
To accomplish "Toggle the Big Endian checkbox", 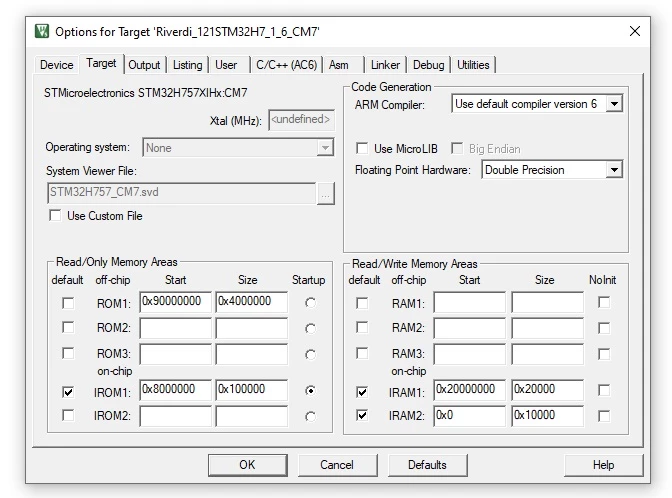I will (x=457, y=148).
